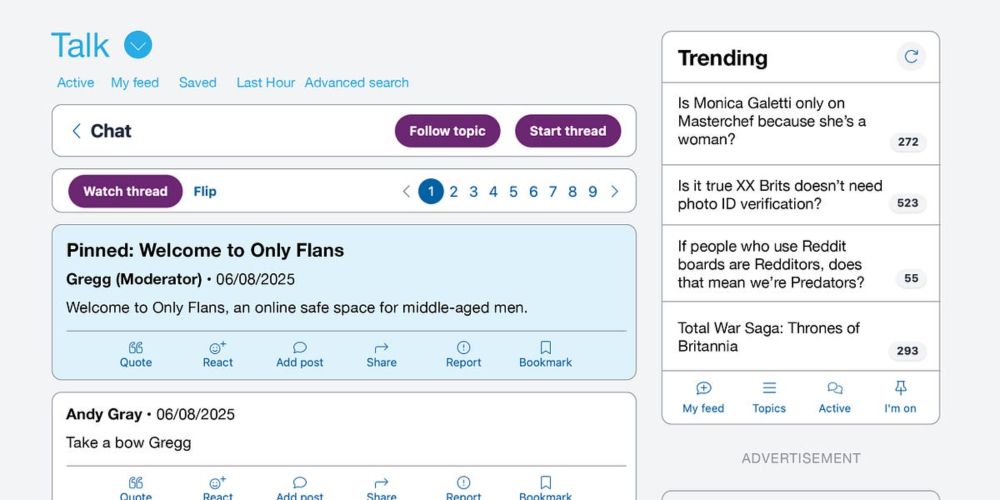Open the Last Hour tab
The height and width of the screenshot is (500, 1000).
[x=265, y=82]
